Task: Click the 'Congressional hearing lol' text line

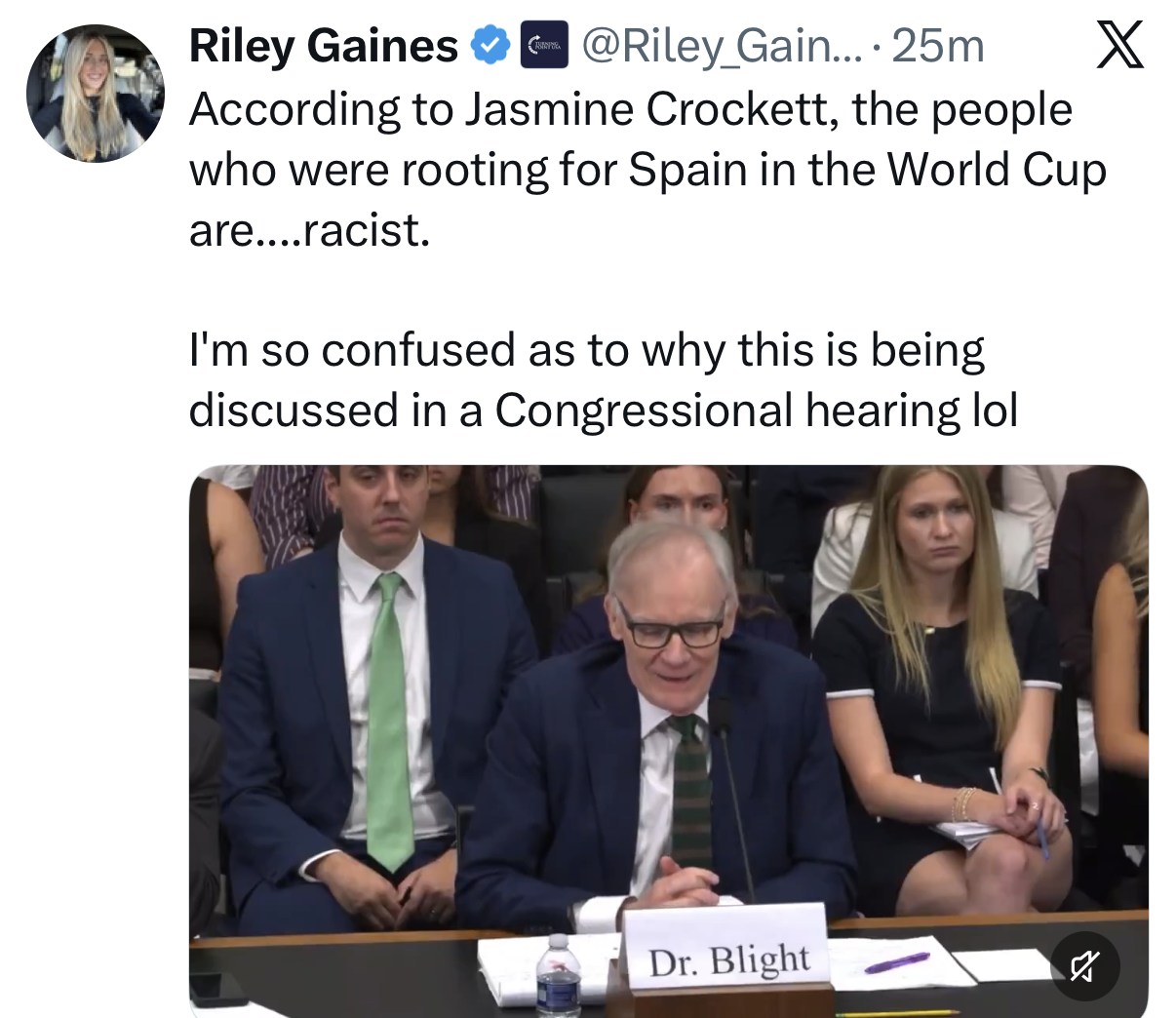Action: [757, 411]
